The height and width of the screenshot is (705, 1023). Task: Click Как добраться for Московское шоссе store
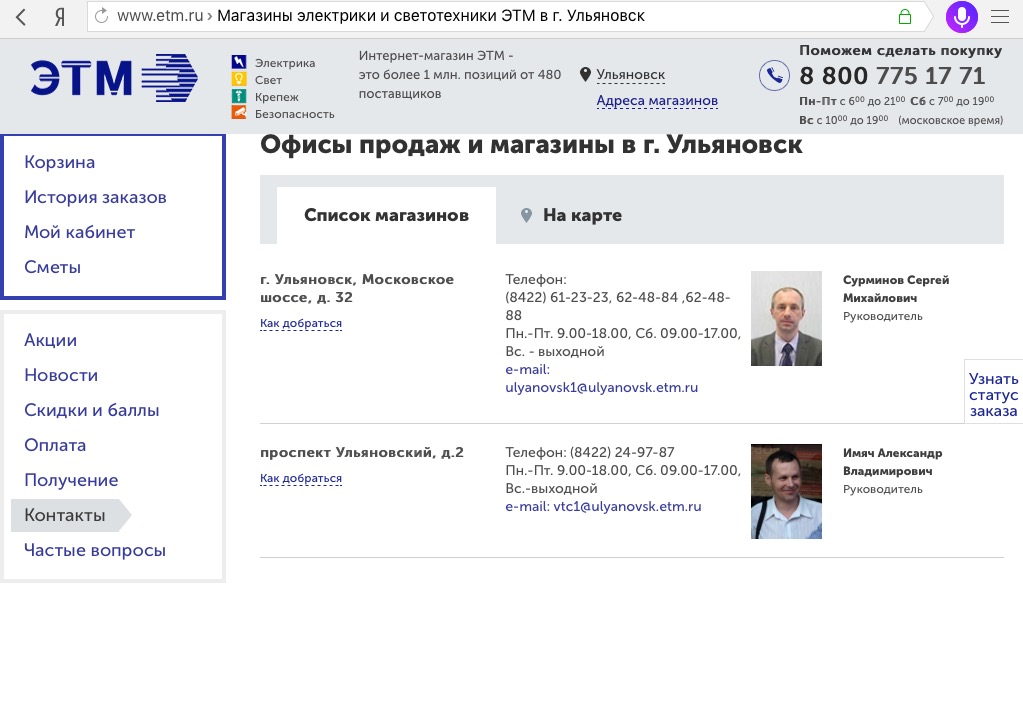(x=301, y=323)
